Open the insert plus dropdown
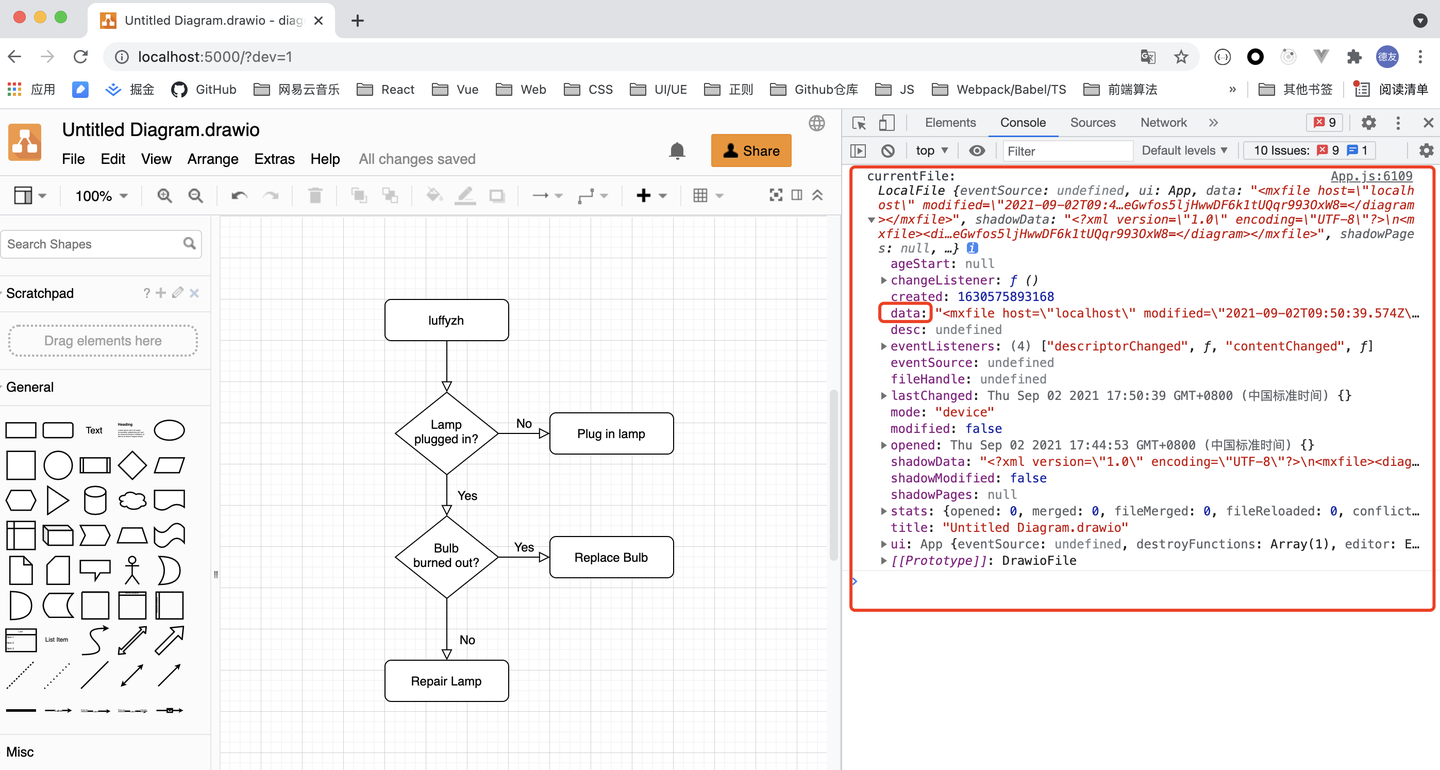The width and height of the screenshot is (1440, 770). tap(651, 196)
